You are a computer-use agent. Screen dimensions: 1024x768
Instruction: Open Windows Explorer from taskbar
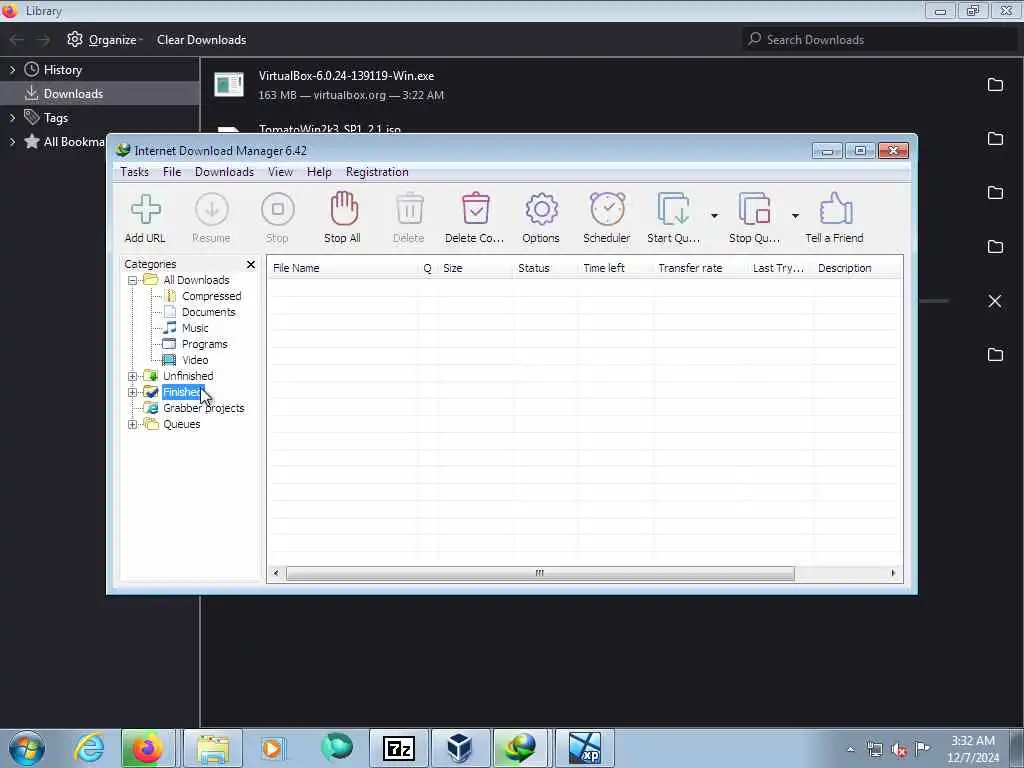point(214,748)
